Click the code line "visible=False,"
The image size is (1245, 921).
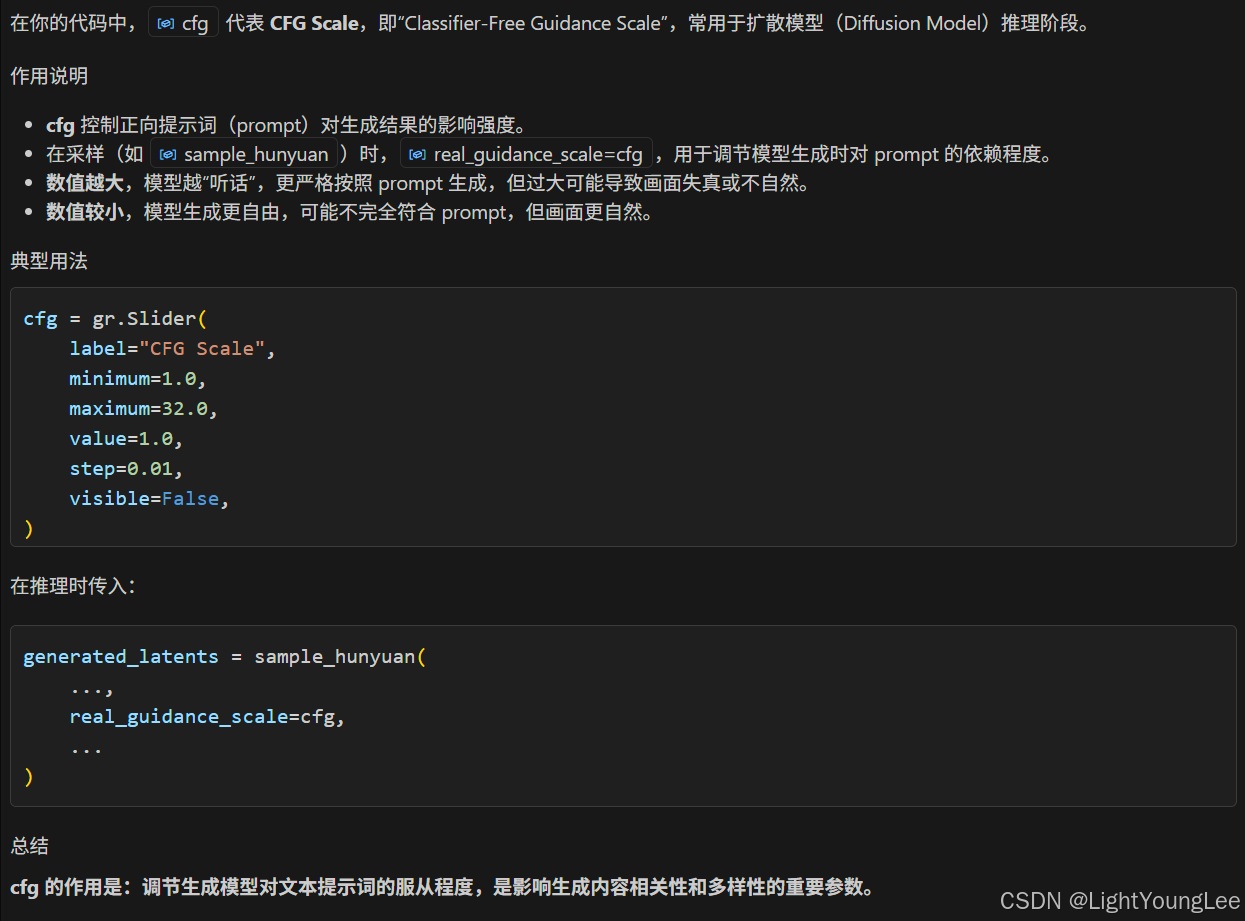pyautogui.click(x=149, y=499)
